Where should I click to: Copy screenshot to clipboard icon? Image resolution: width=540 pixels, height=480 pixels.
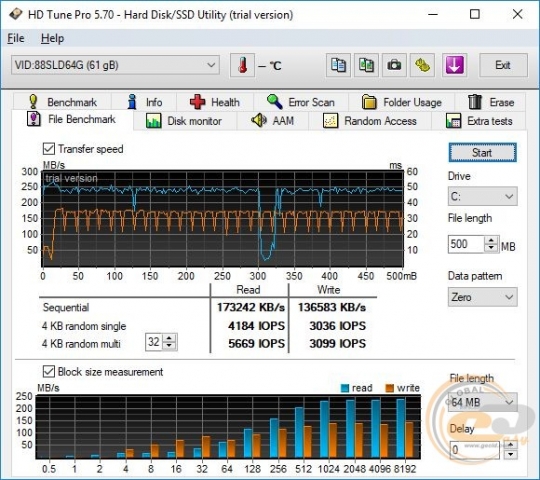coord(366,65)
